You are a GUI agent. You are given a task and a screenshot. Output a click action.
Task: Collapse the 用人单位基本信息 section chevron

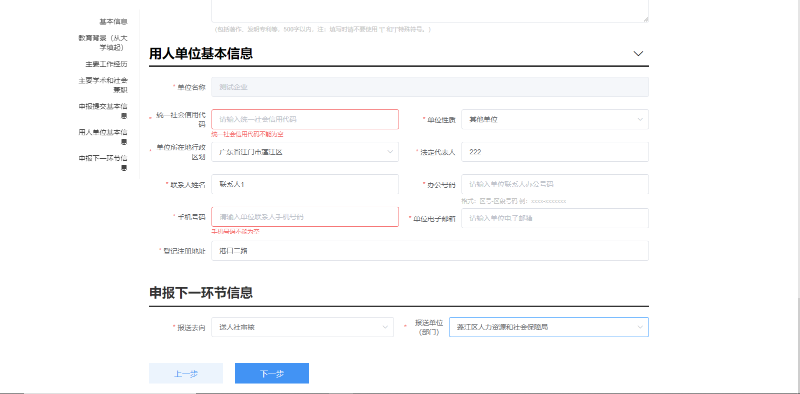pos(638,54)
